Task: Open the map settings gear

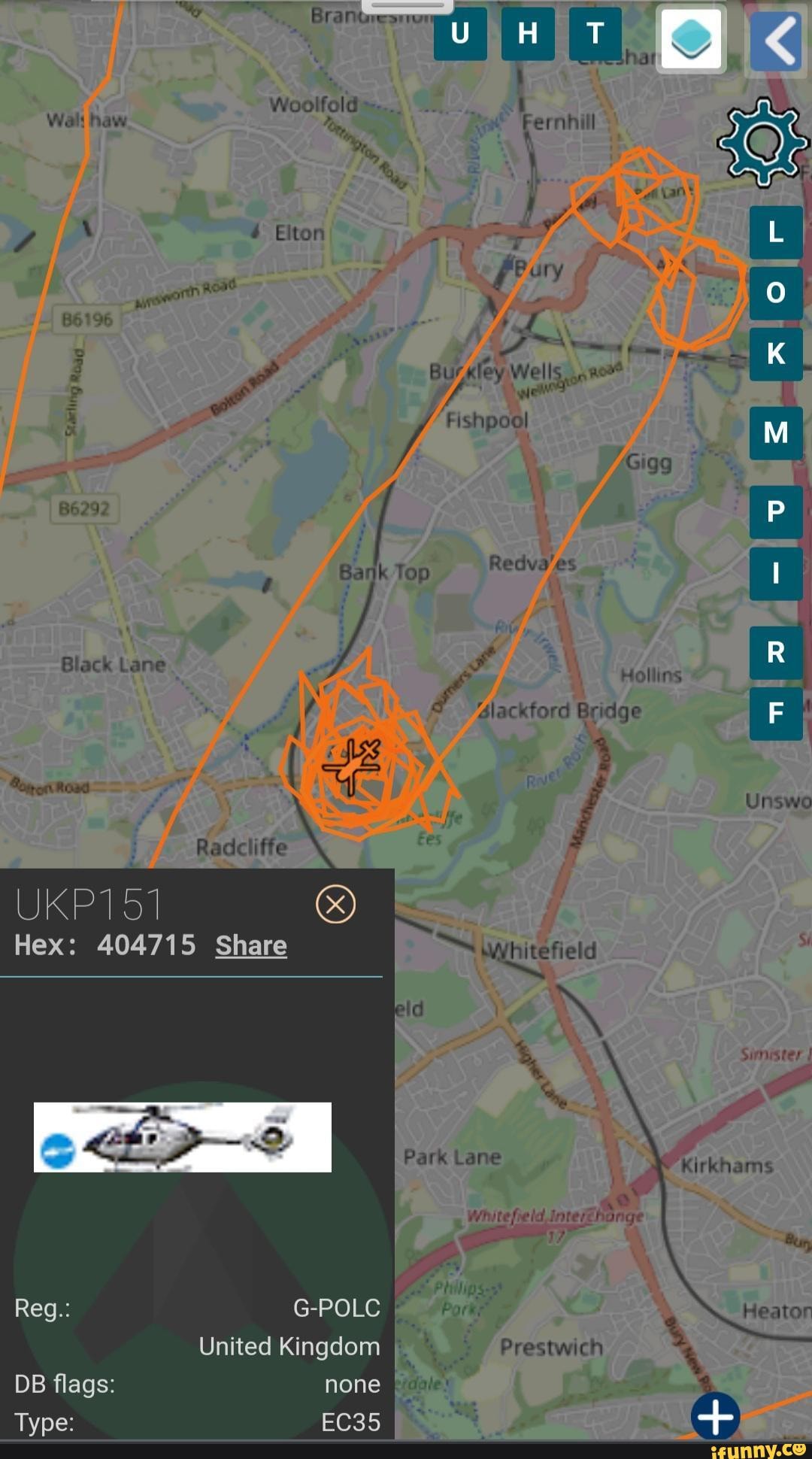Action: [x=763, y=142]
